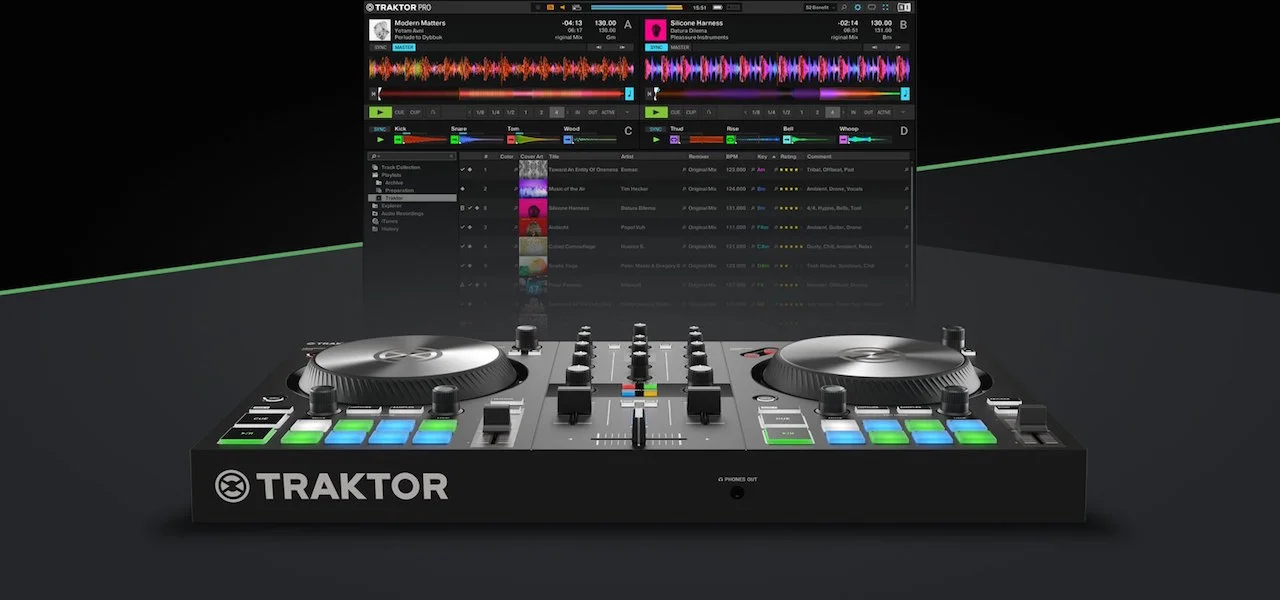The width and height of the screenshot is (1280, 600).
Task: Open Preferences via the gear icon
Action: [x=857, y=7]
